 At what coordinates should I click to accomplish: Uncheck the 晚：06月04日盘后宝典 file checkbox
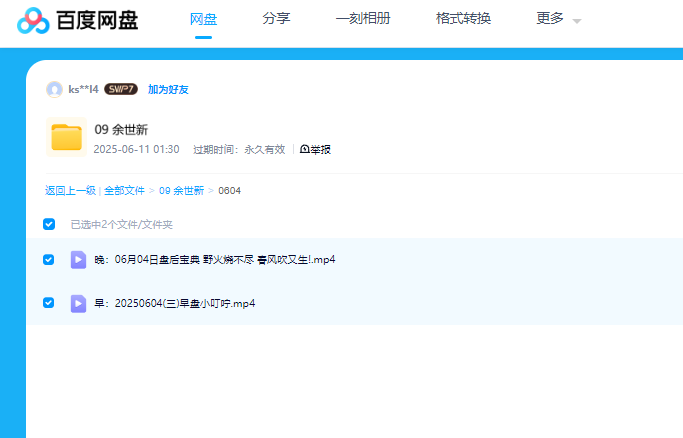click(x=49, y=260)
